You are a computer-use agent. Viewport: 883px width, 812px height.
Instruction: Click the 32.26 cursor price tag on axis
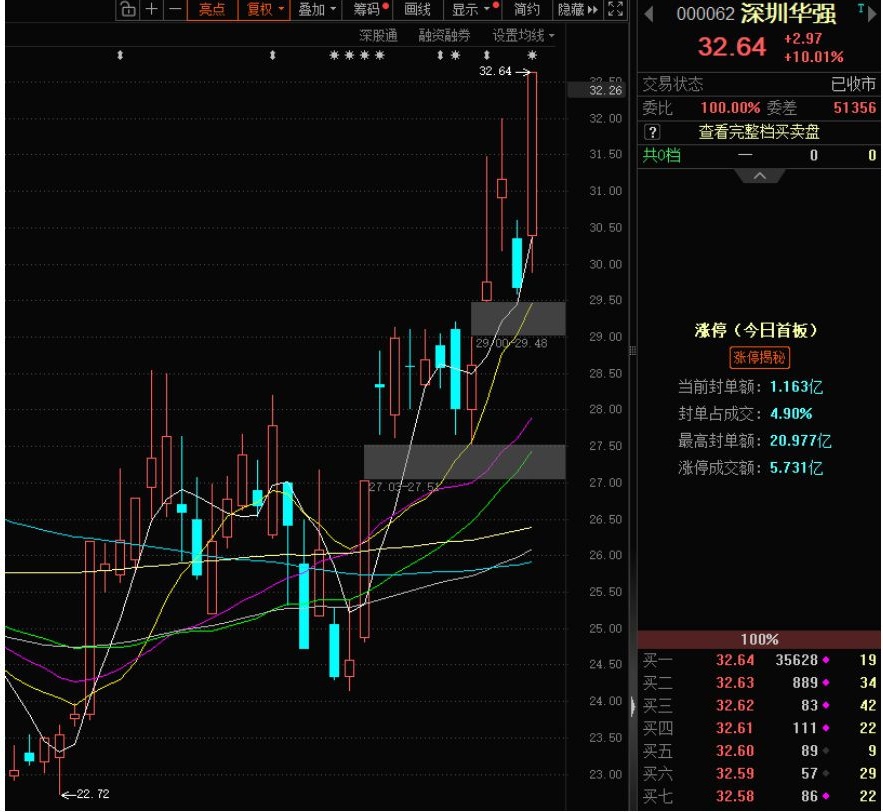(x=596, y=90)
